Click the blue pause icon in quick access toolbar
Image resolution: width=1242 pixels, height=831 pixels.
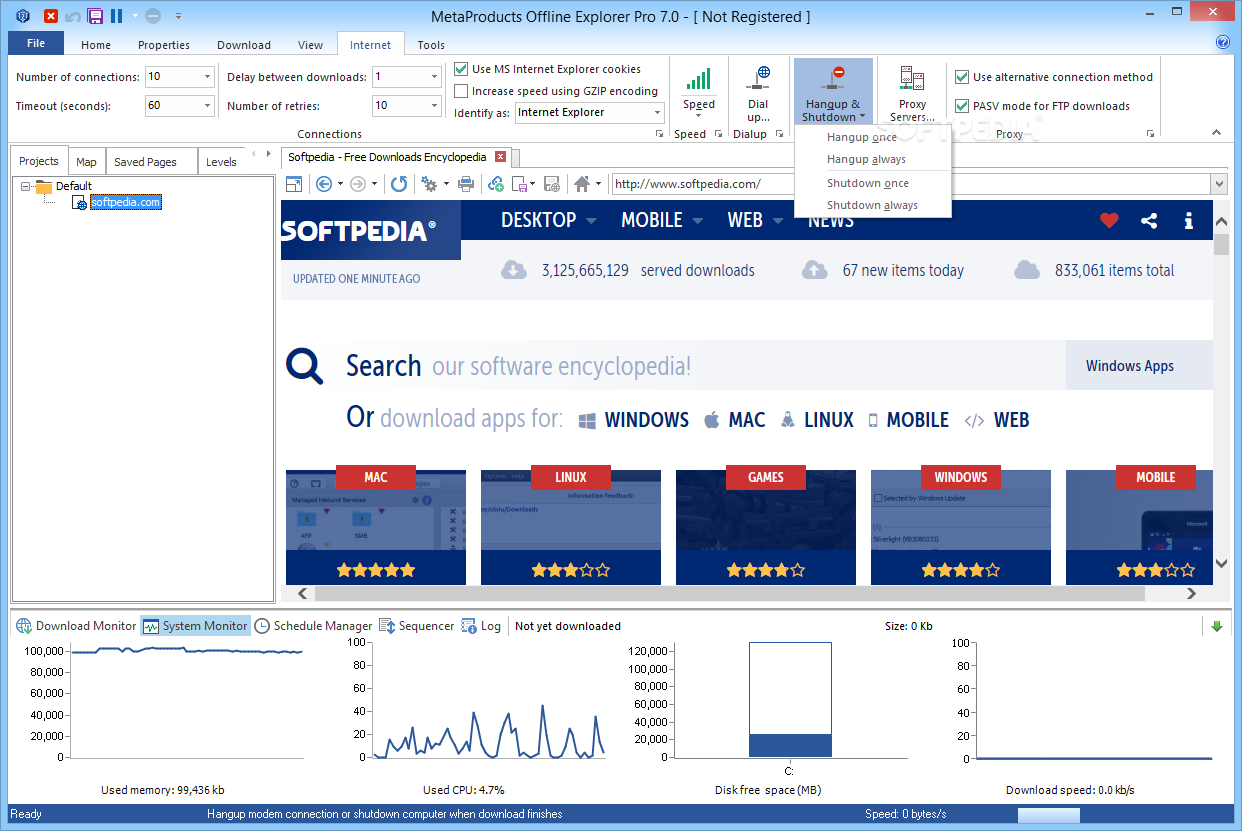coord(117,16)
